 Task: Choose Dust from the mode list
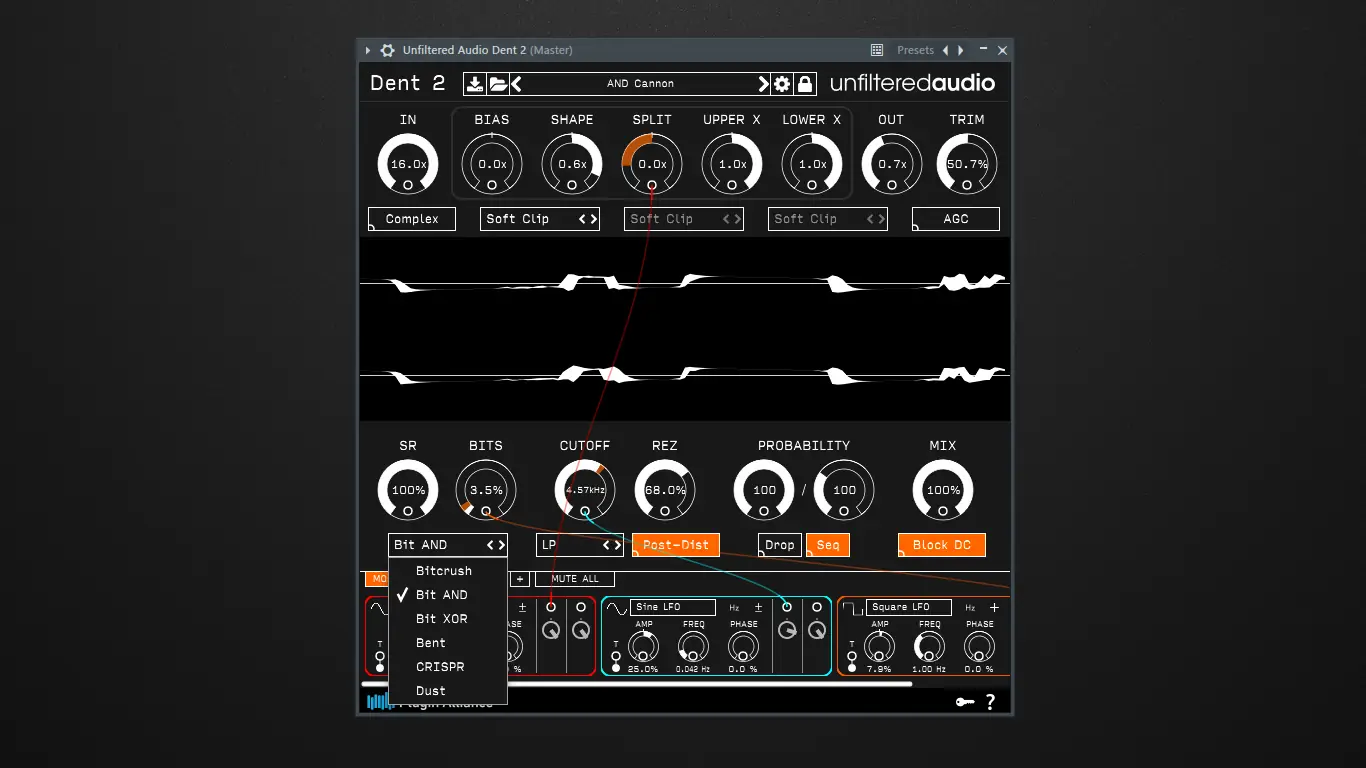pyautogui.click(x=448, y=691)
